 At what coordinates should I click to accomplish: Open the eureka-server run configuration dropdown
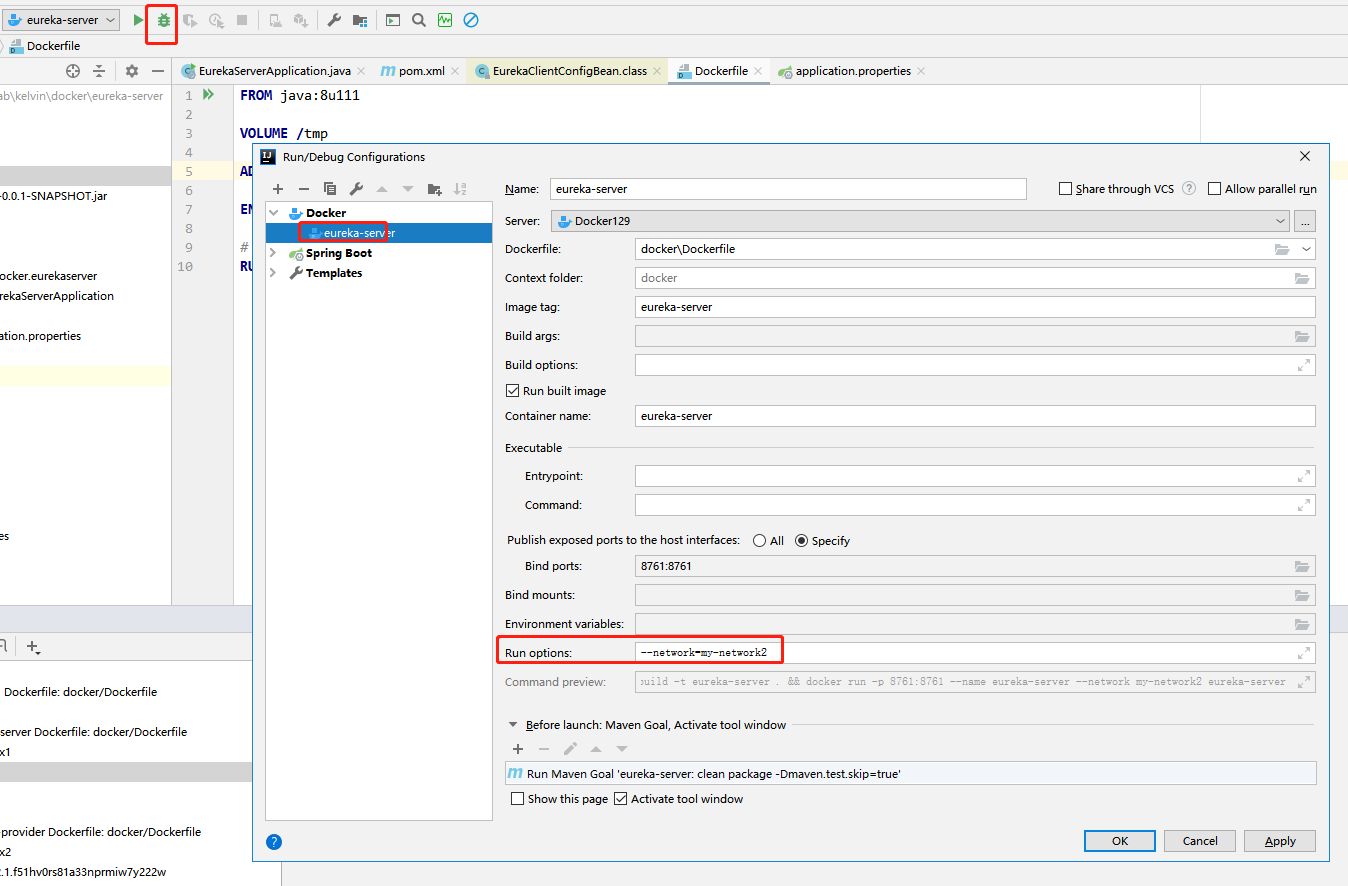click(x=61, y=20)
